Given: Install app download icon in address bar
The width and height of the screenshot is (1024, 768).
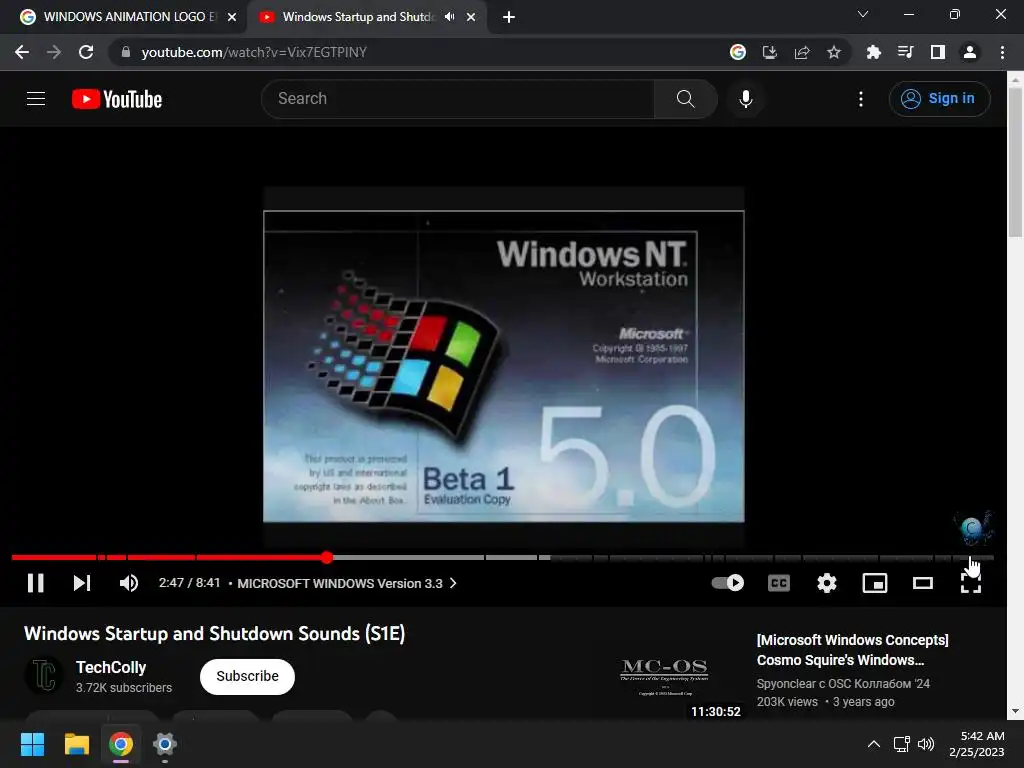Looking at the screenshot, I should (770, 52).
